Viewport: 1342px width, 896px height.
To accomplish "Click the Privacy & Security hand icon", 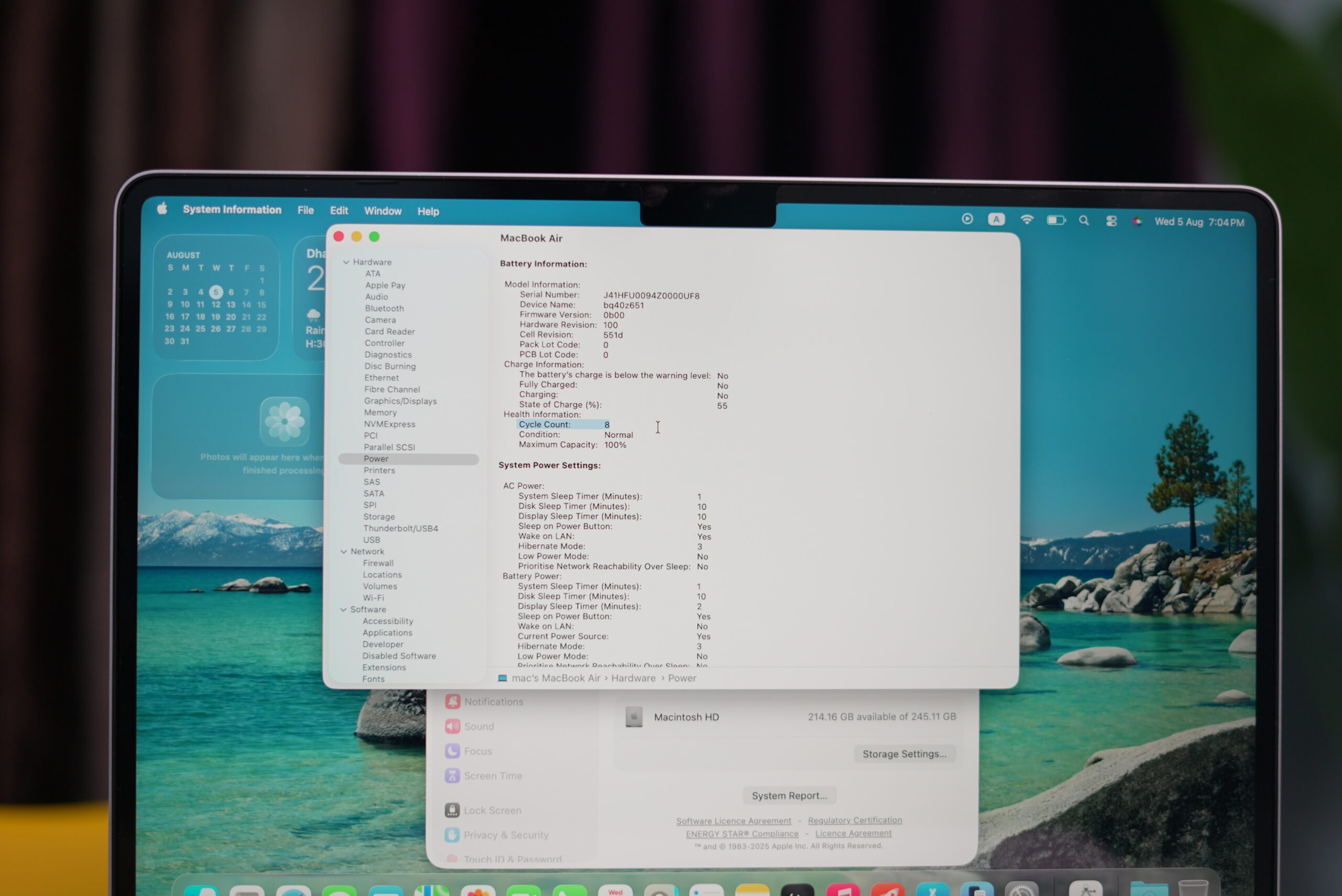I will 451,835.
